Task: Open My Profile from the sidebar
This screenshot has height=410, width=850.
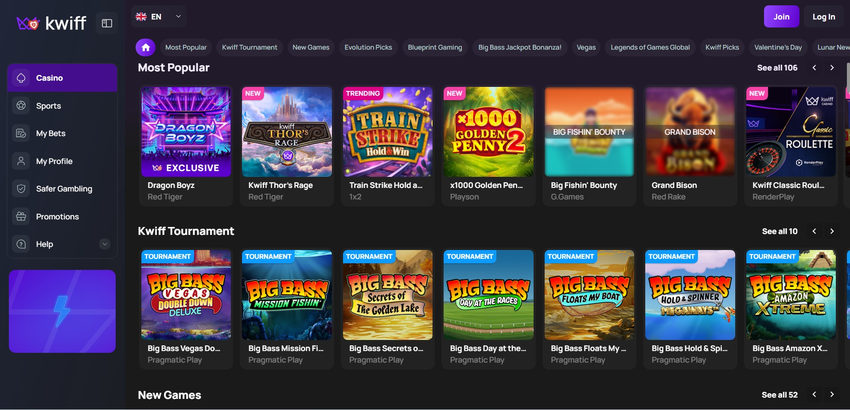Action: coord(54,161)
